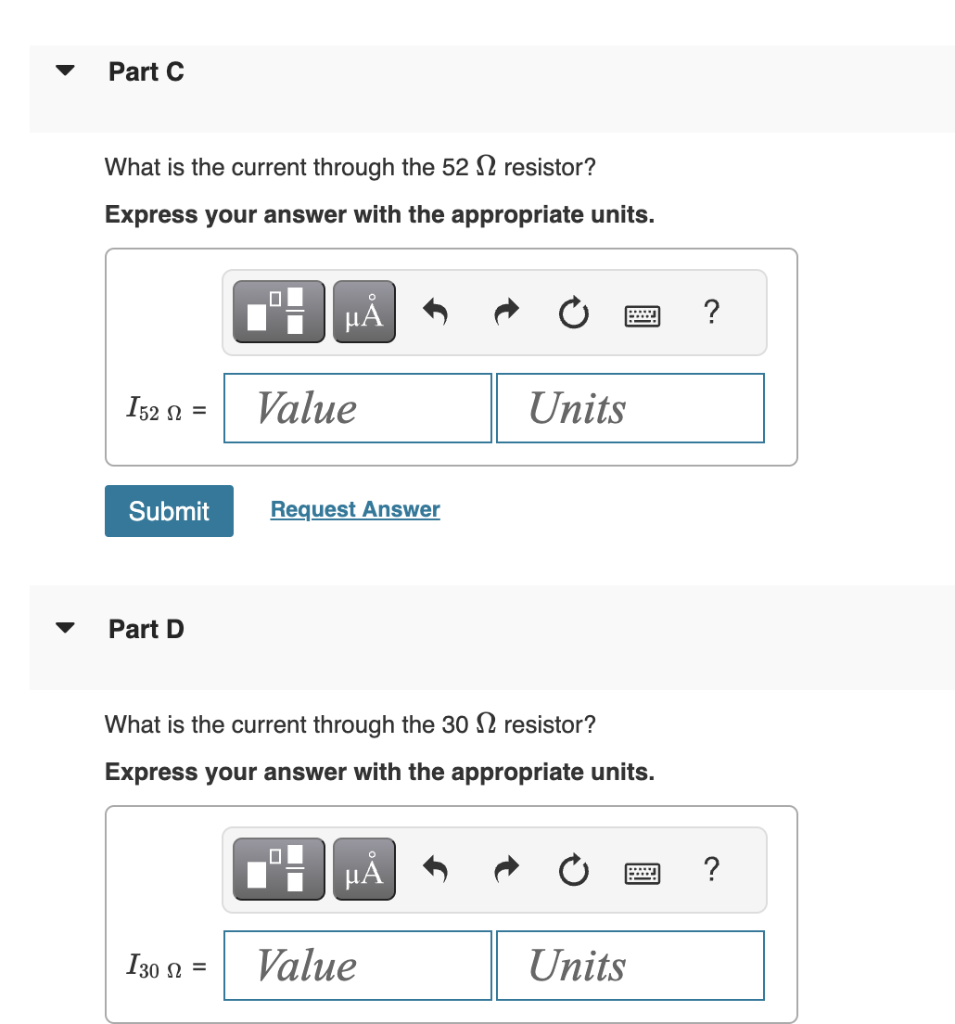Open help question mark in Part D
This screenshot has height=1024, width=955.
(x=711, y=869)
